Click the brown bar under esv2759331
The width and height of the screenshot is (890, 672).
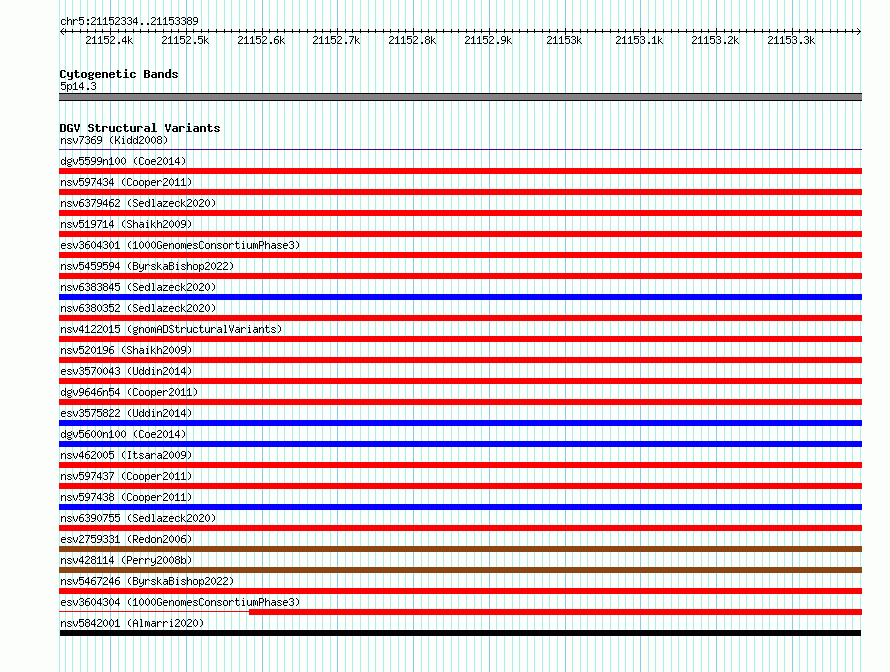tap(460, 549)
